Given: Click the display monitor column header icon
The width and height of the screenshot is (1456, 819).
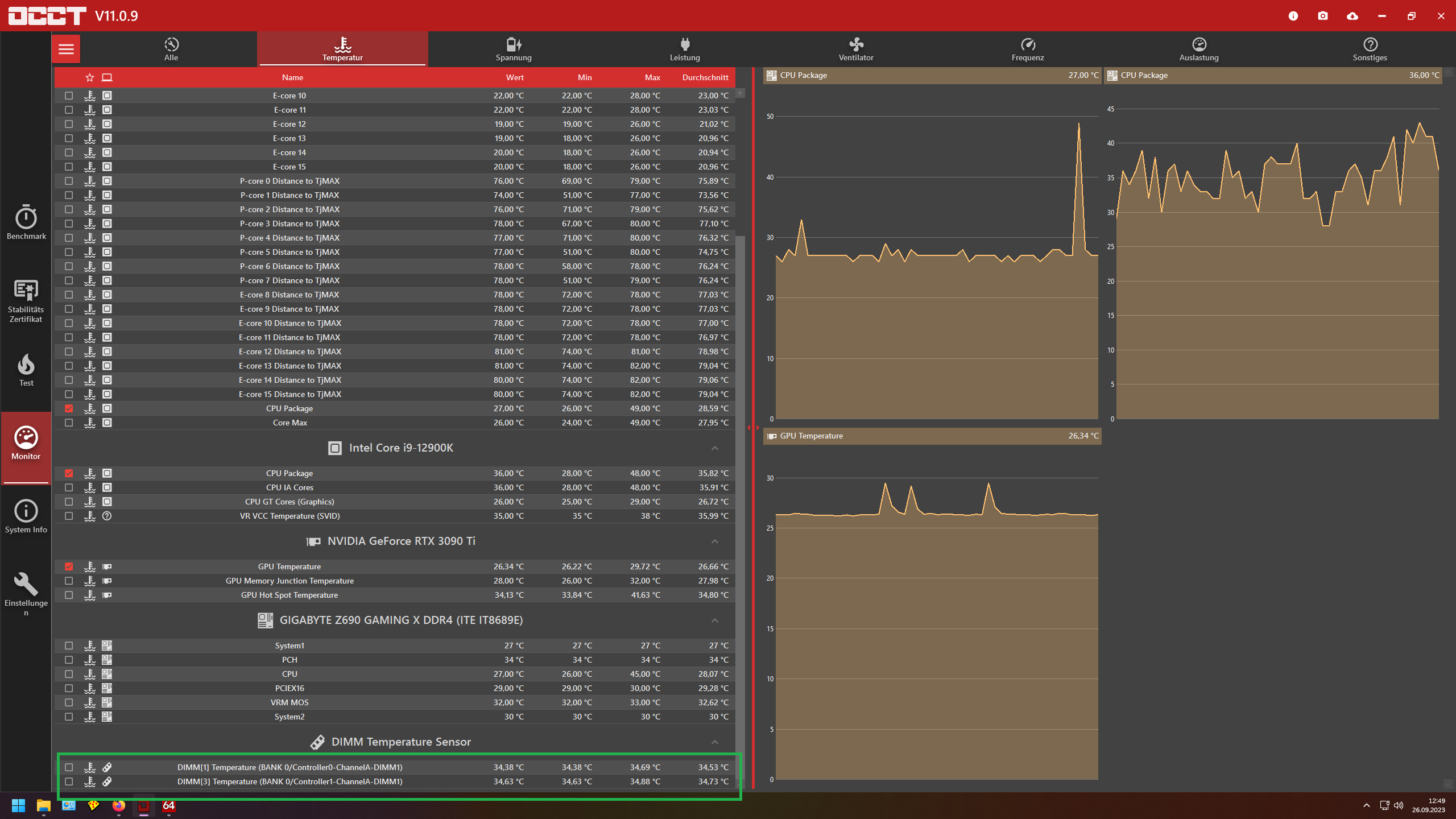Looking at the screenshot, I should click(107, 77).
